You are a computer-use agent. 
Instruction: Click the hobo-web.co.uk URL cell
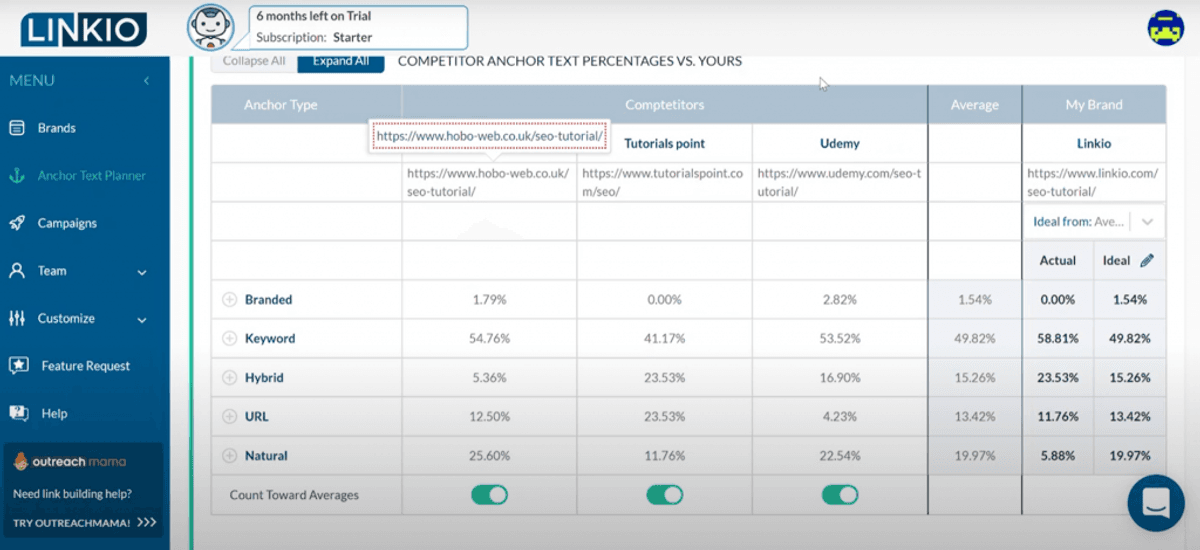(x=489, y=182)
